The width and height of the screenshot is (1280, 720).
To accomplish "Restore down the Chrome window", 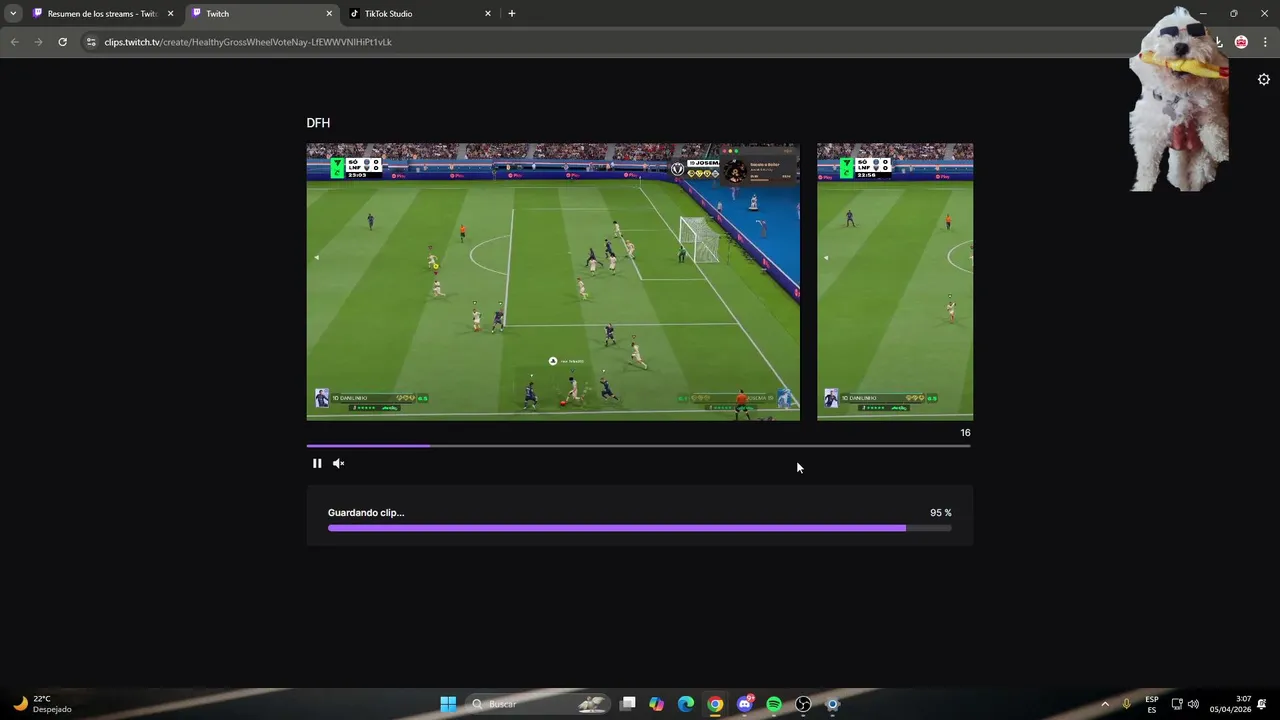I will [x=1234, y=14].
